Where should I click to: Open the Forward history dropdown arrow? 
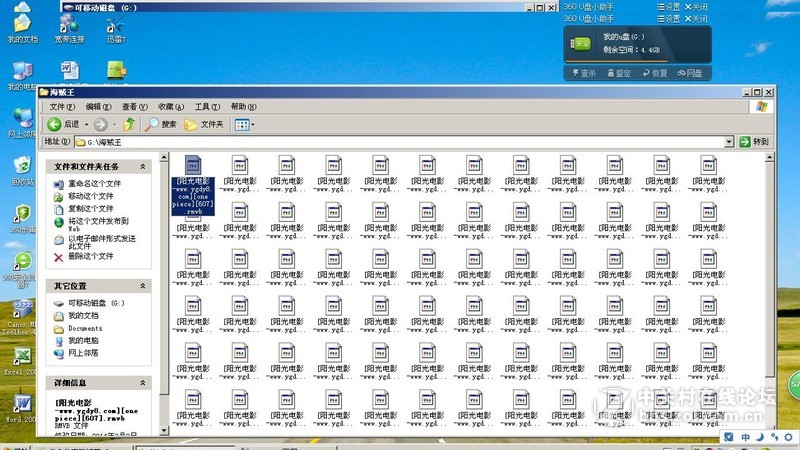(114, 124)
